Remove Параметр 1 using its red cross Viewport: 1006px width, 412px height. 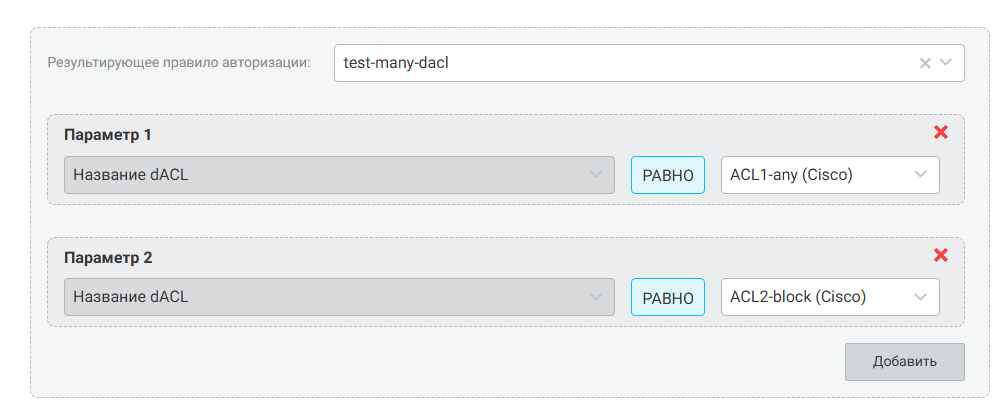click(940, 132)
